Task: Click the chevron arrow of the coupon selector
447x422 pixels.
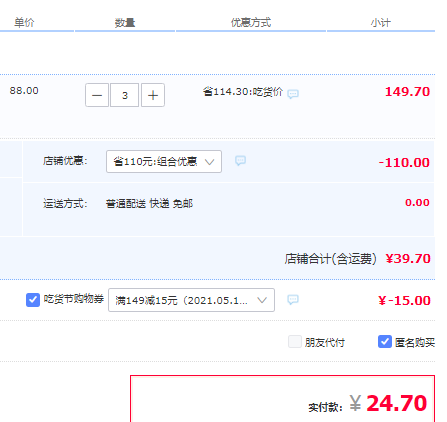Action: tap(262, 300)
